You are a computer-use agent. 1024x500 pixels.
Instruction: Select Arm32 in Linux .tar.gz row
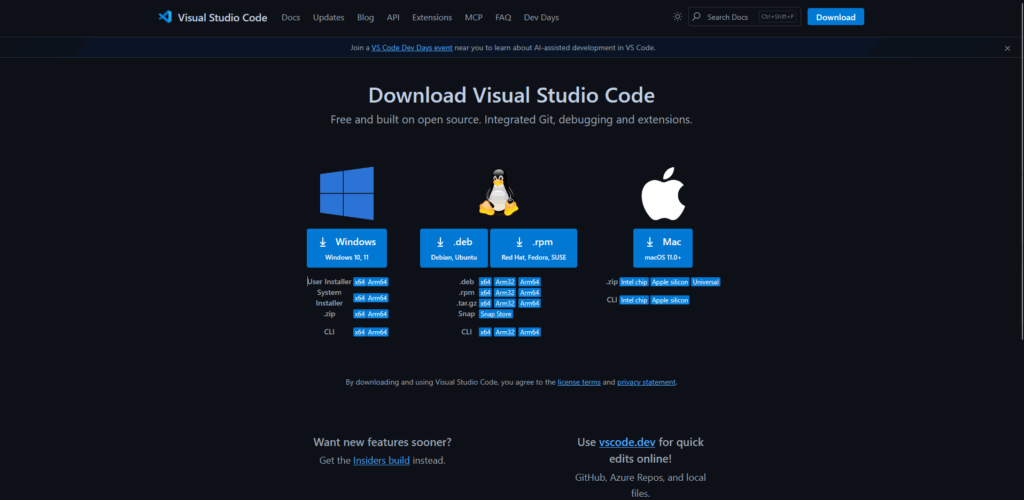[505, 304]
